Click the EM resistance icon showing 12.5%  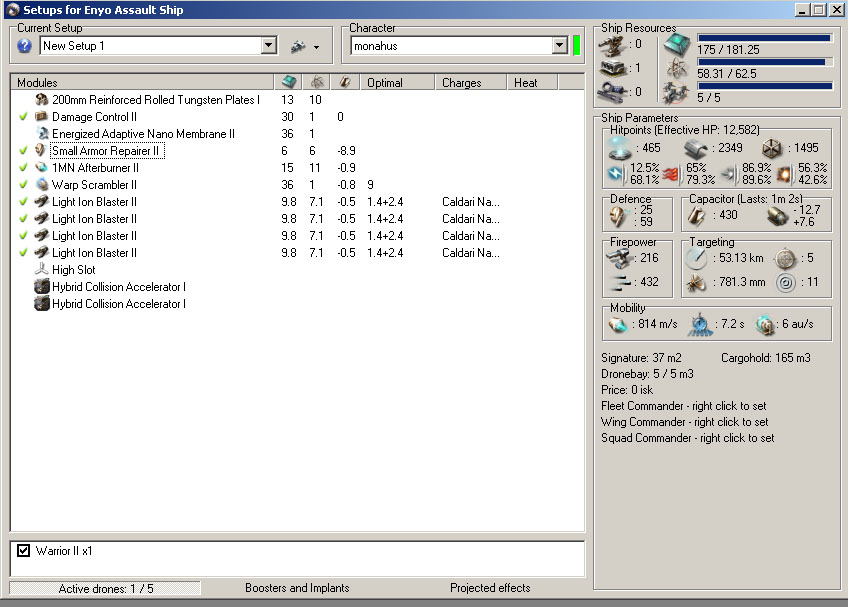616,174
